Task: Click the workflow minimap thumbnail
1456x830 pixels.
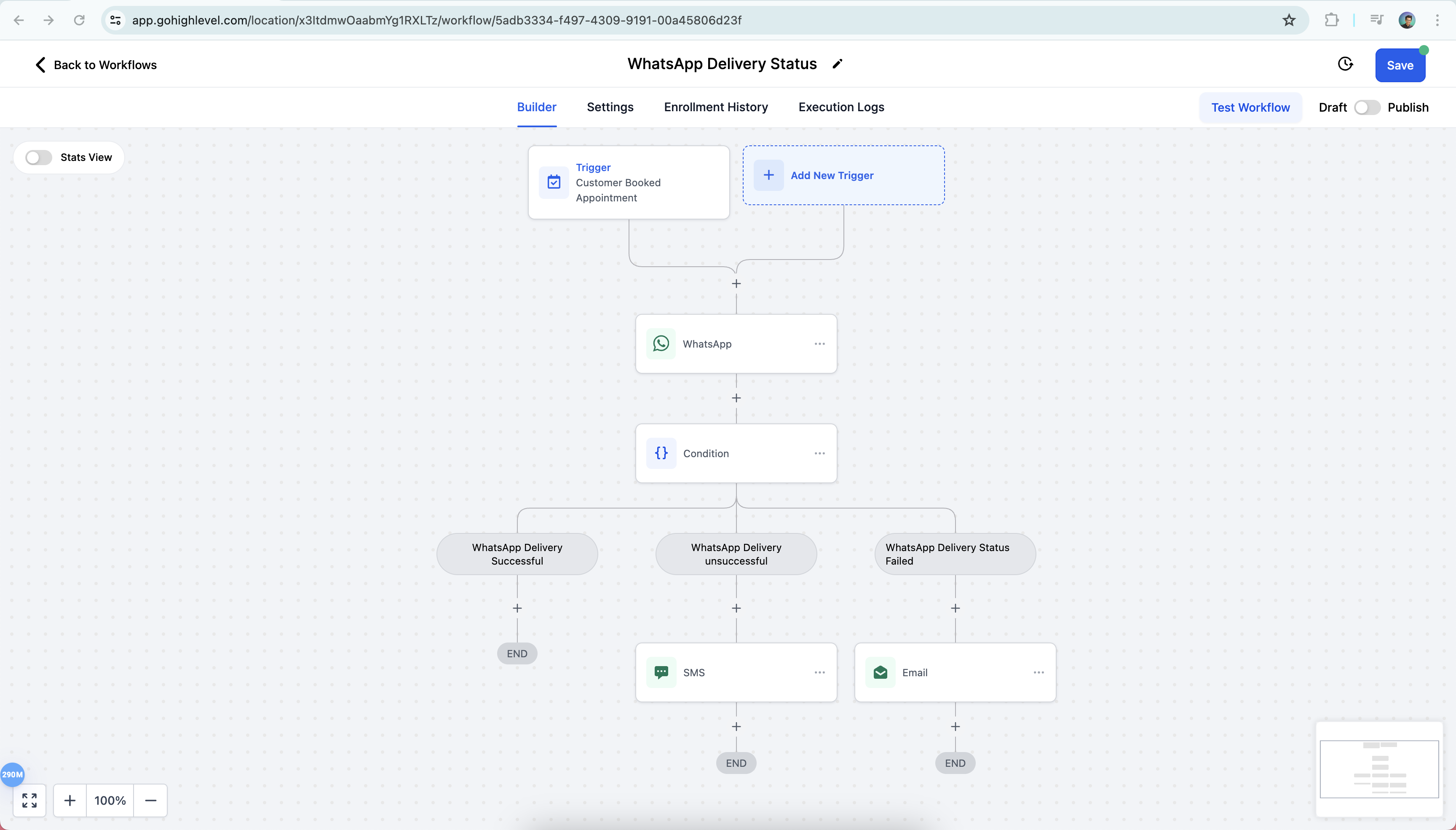Action: pyautogui.click(x=1379, y=769)
